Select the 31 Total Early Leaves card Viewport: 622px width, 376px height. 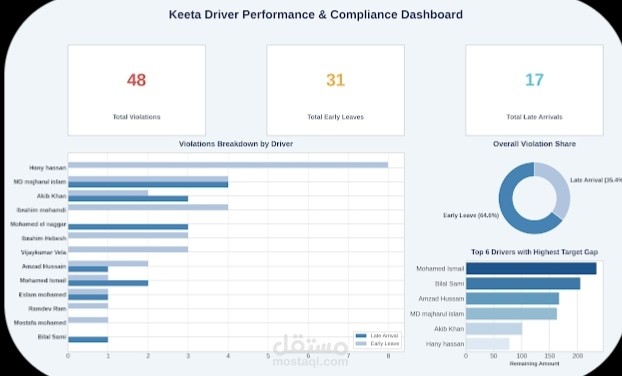[336, 90]
